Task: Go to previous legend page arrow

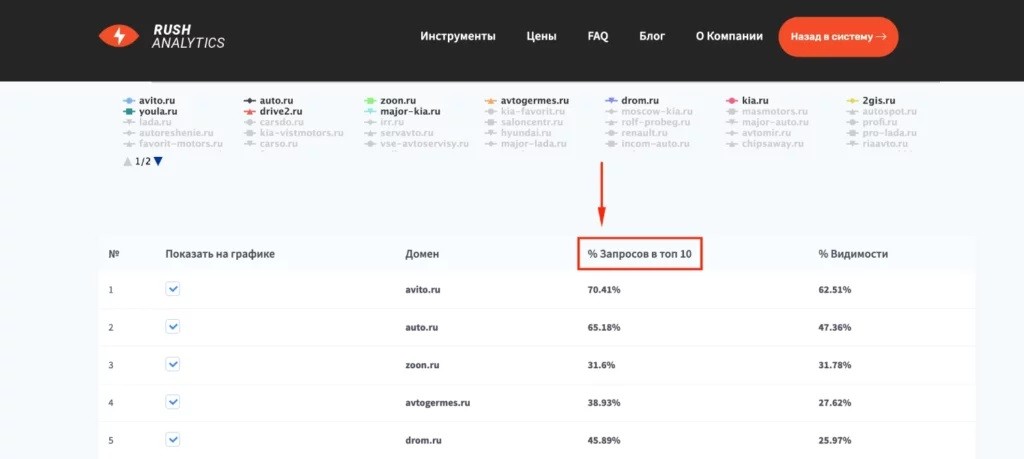Action: [127, 161]
